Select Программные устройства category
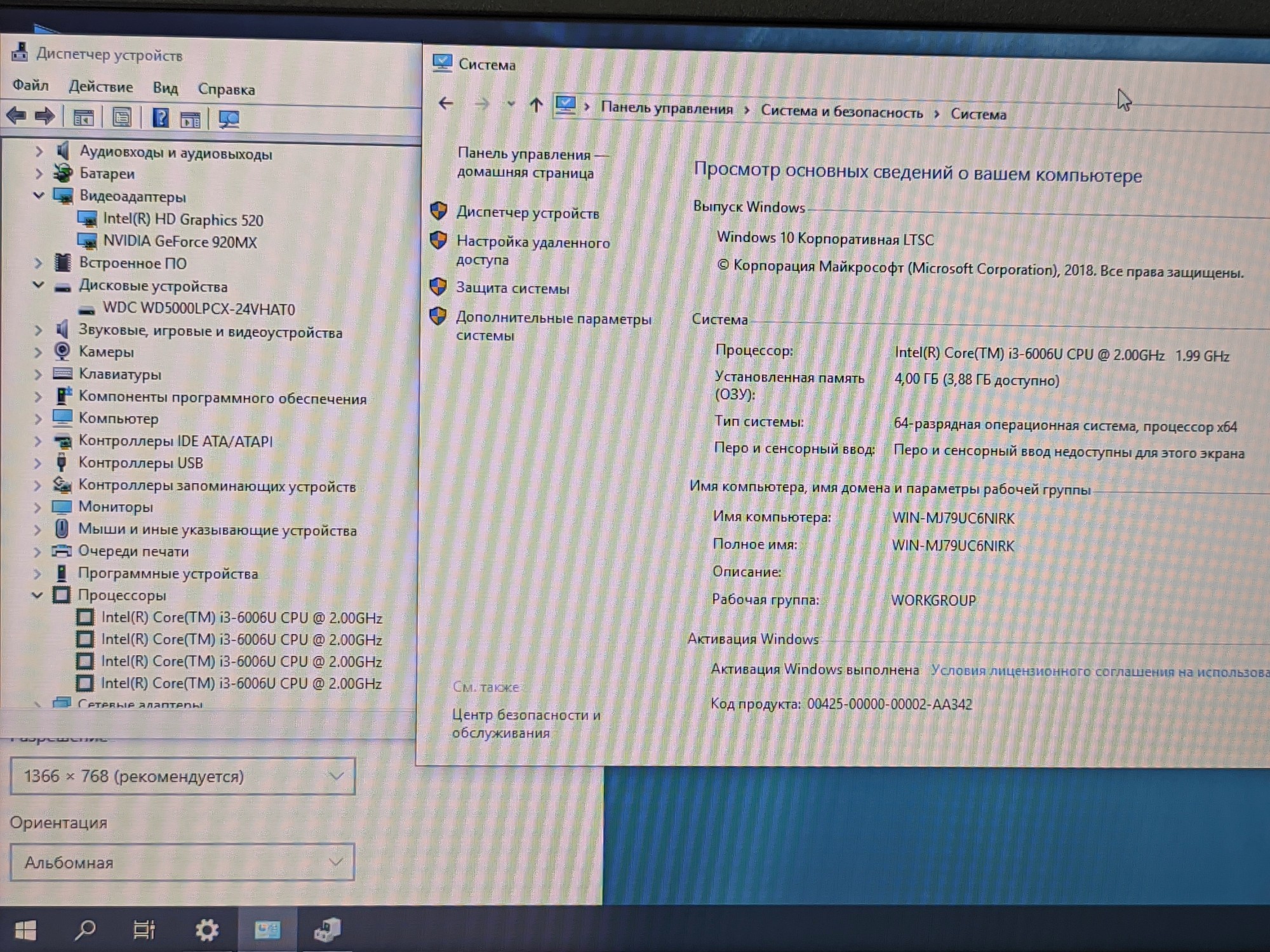Viewport: 1270px width, 952px height. click(168, 574)
